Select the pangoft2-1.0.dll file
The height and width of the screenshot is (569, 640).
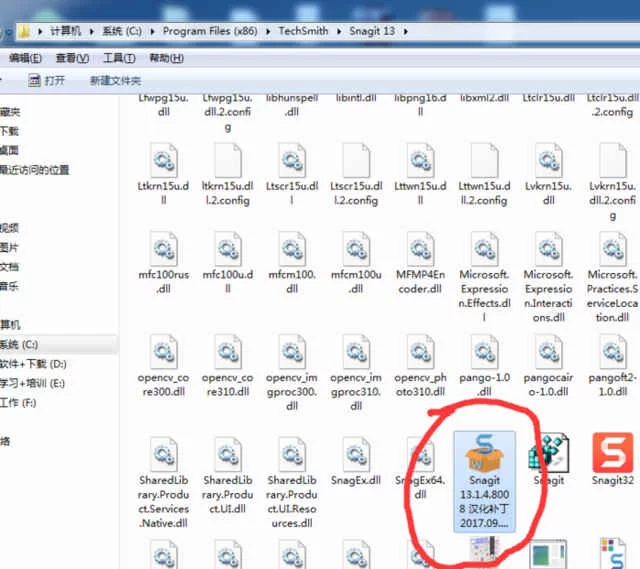pos(612,366)
